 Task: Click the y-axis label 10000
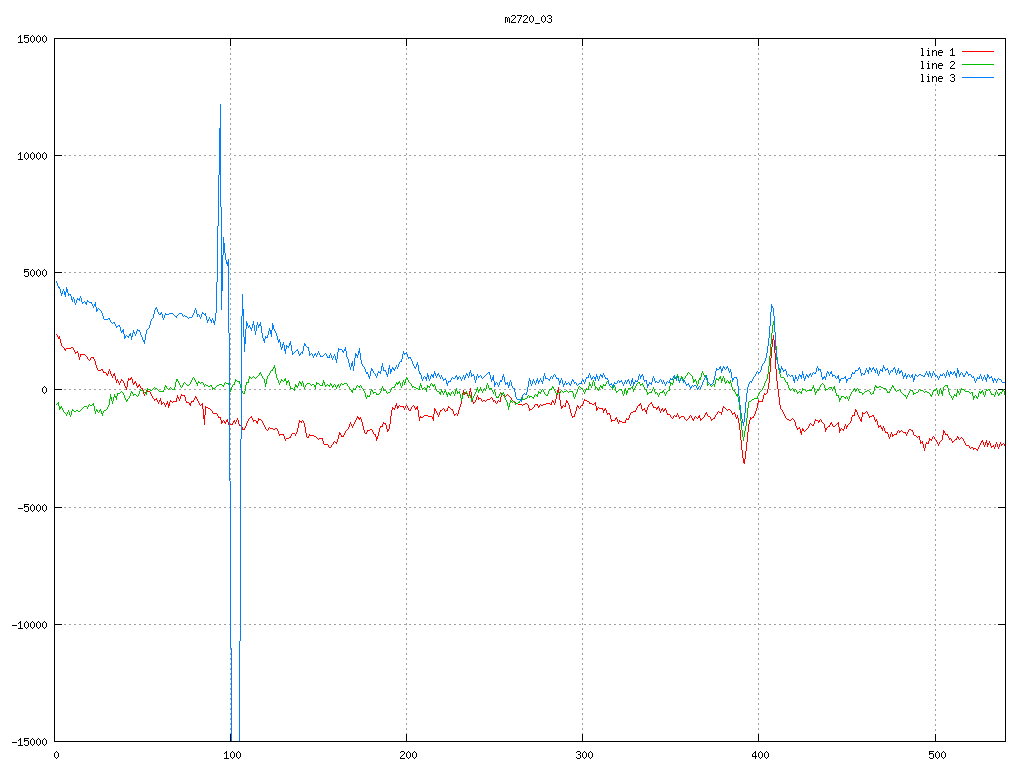[33, 156]
